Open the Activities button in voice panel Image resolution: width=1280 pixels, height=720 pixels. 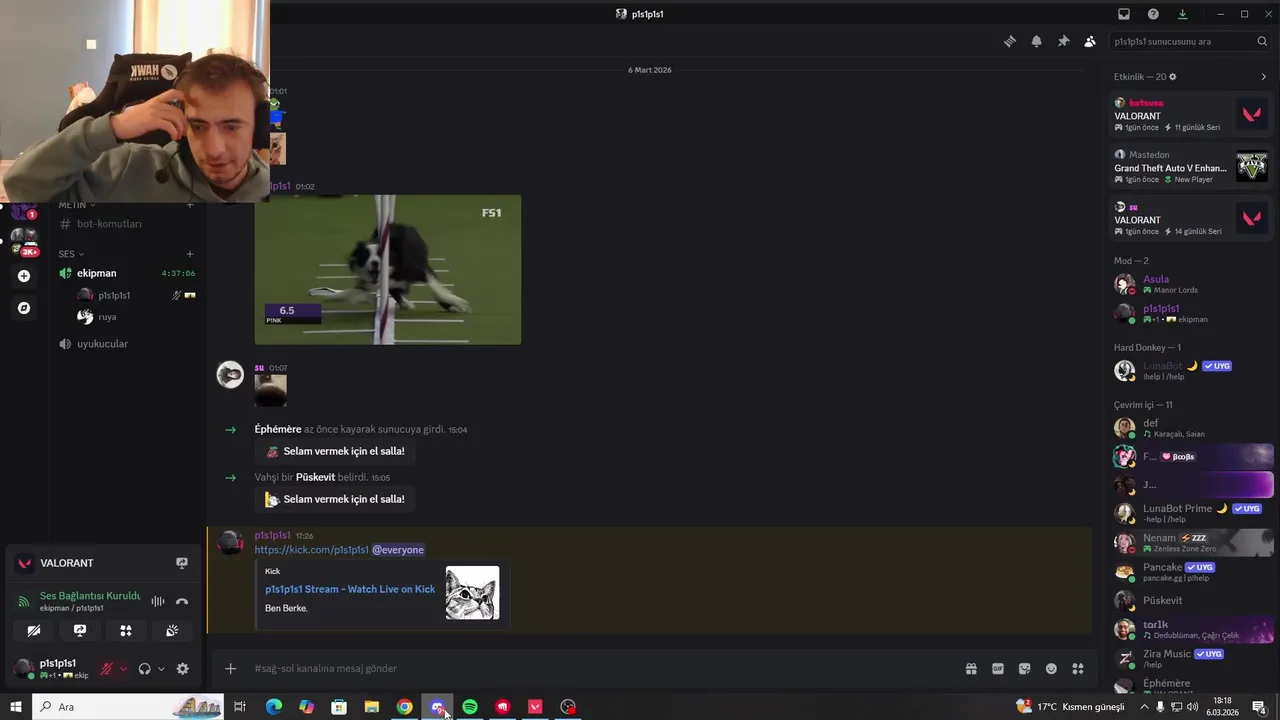[x=126, y=631]
